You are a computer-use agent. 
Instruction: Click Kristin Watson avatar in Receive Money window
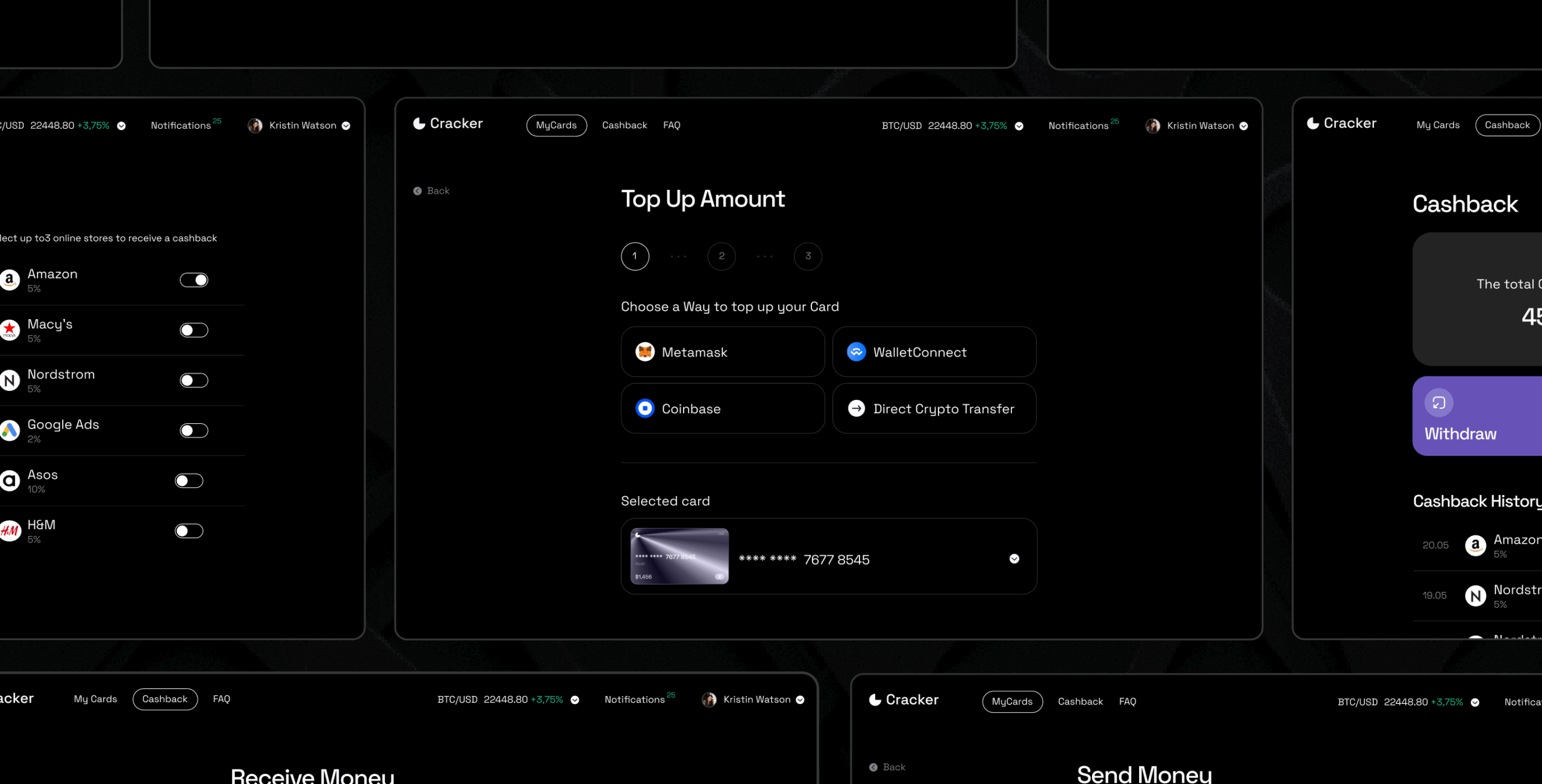pyautogui.click(x=710, y=700)
